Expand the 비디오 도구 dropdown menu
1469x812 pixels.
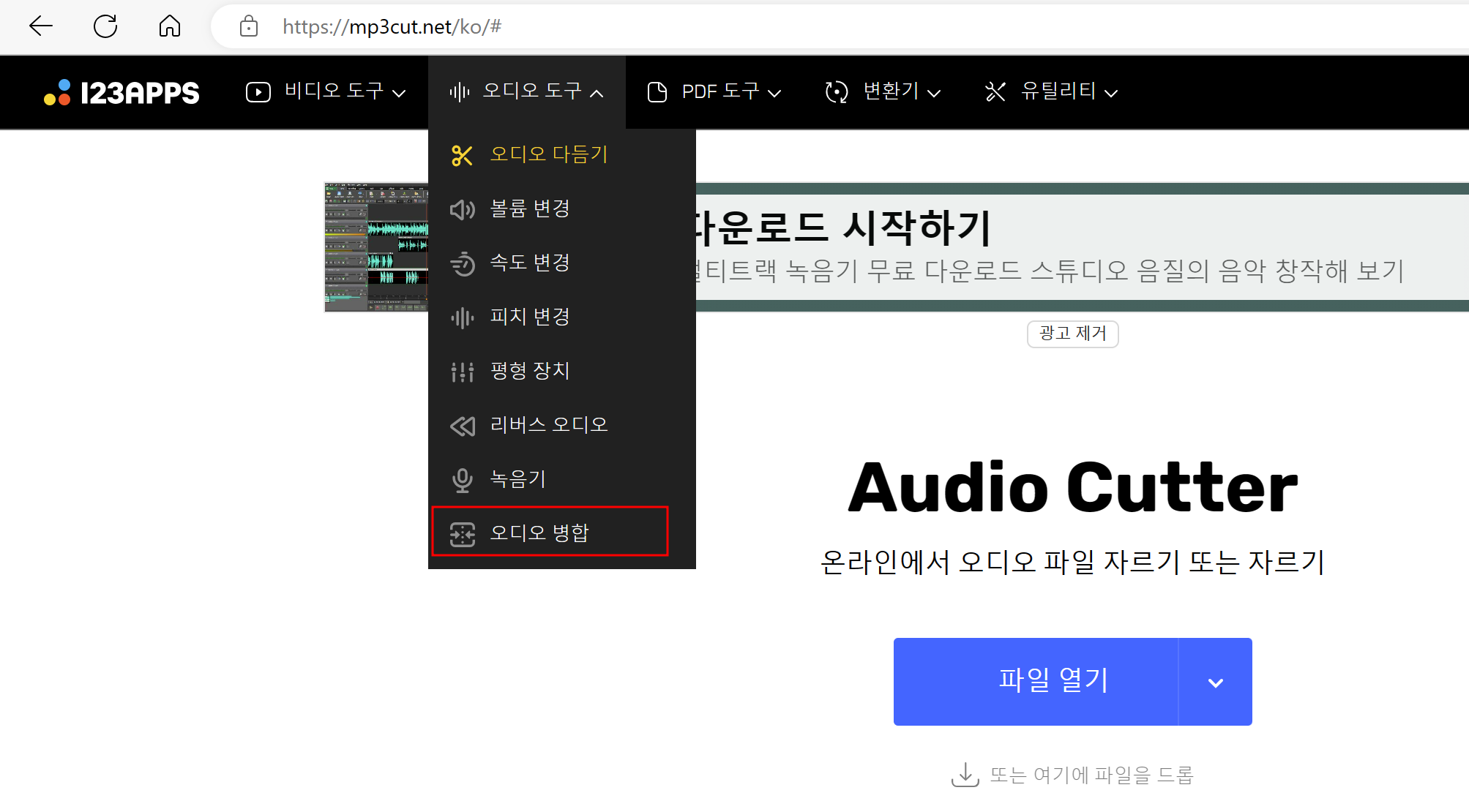point(326,92)
